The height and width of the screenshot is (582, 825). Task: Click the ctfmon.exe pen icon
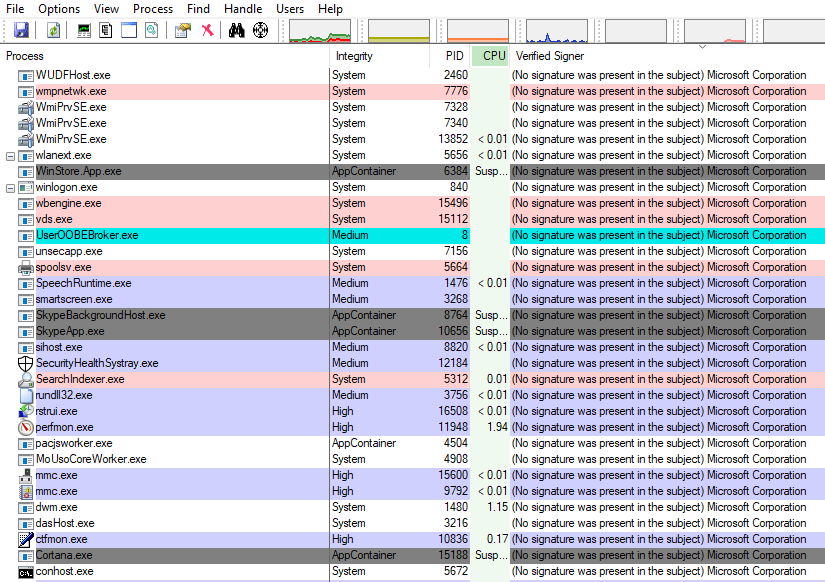(x=25, y=539)
